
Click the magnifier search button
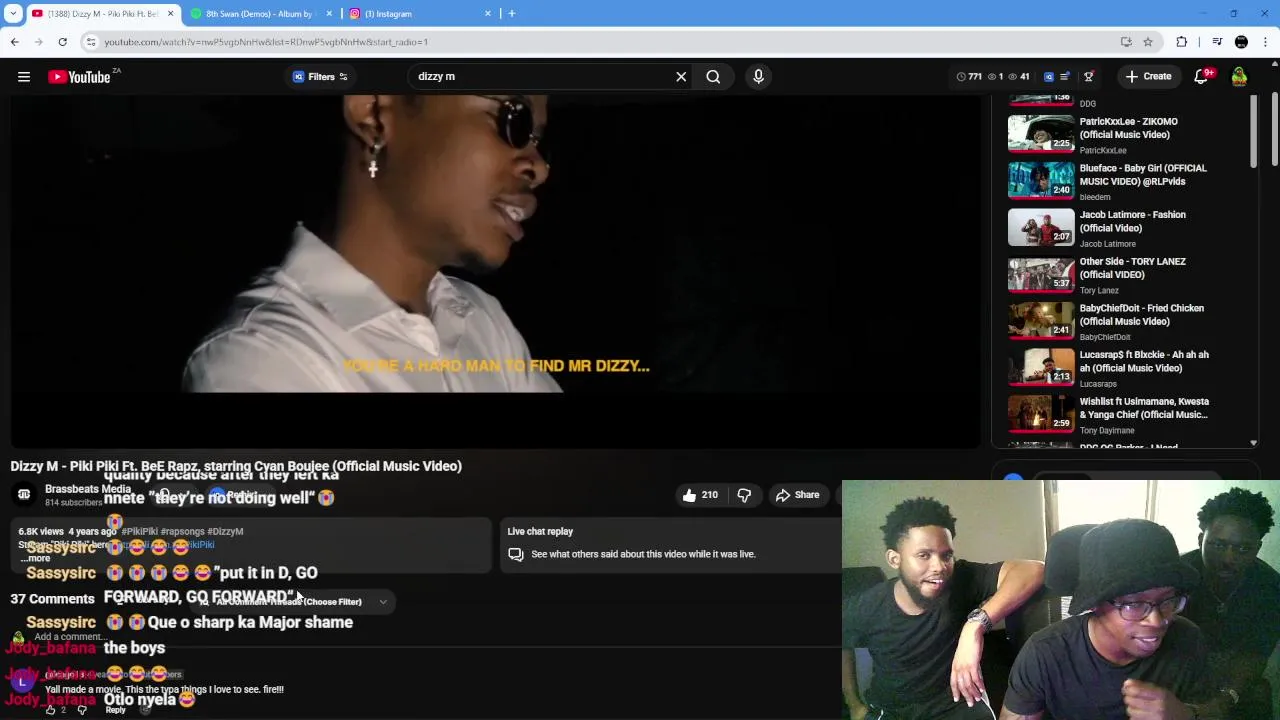713,77
